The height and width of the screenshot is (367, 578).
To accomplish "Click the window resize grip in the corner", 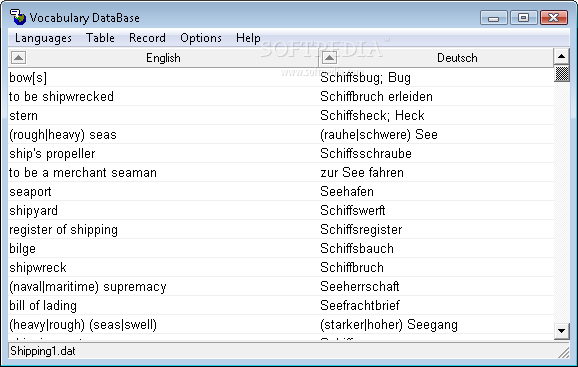I will pos(564,353).
